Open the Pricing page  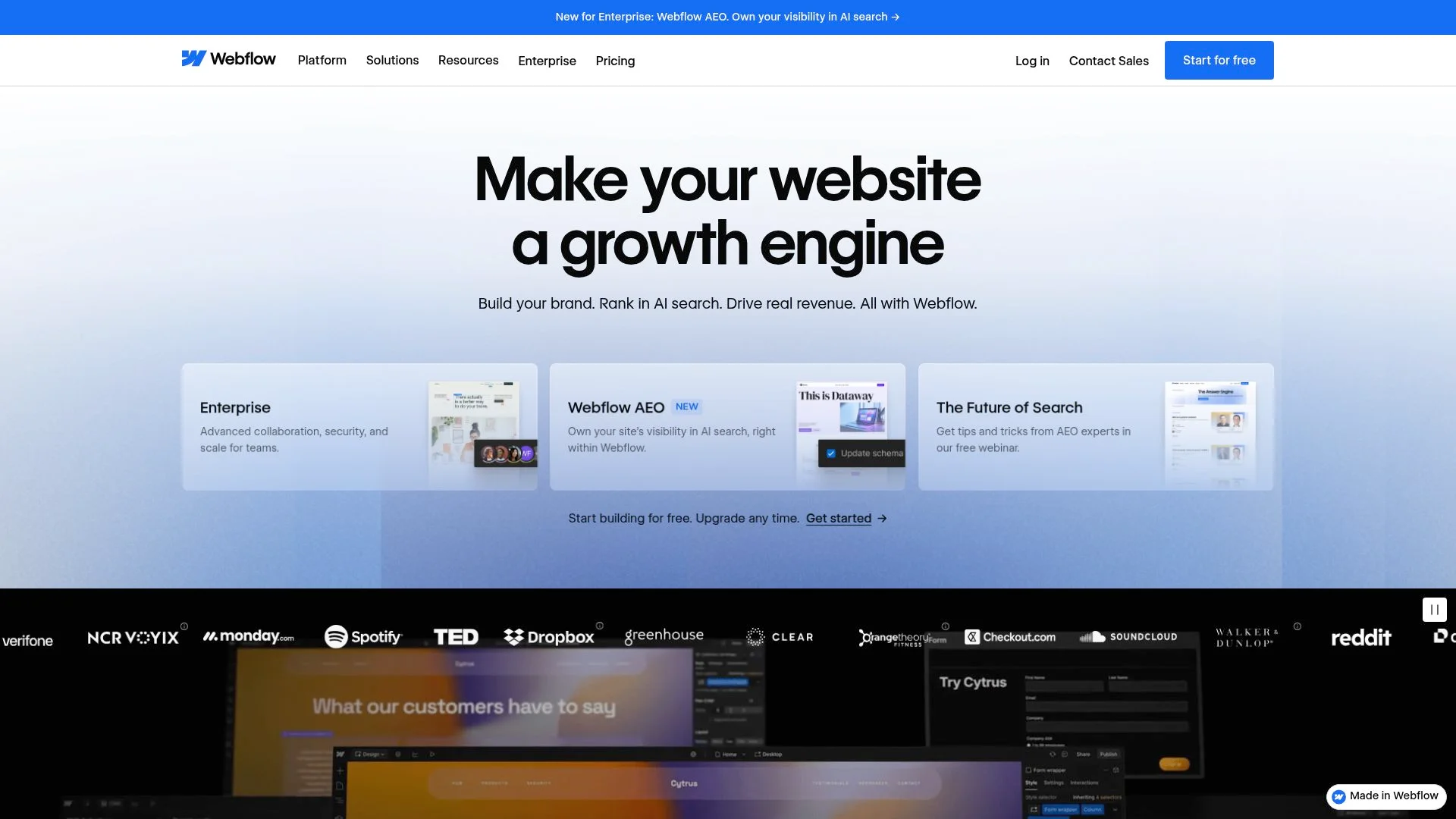[615, 61]
